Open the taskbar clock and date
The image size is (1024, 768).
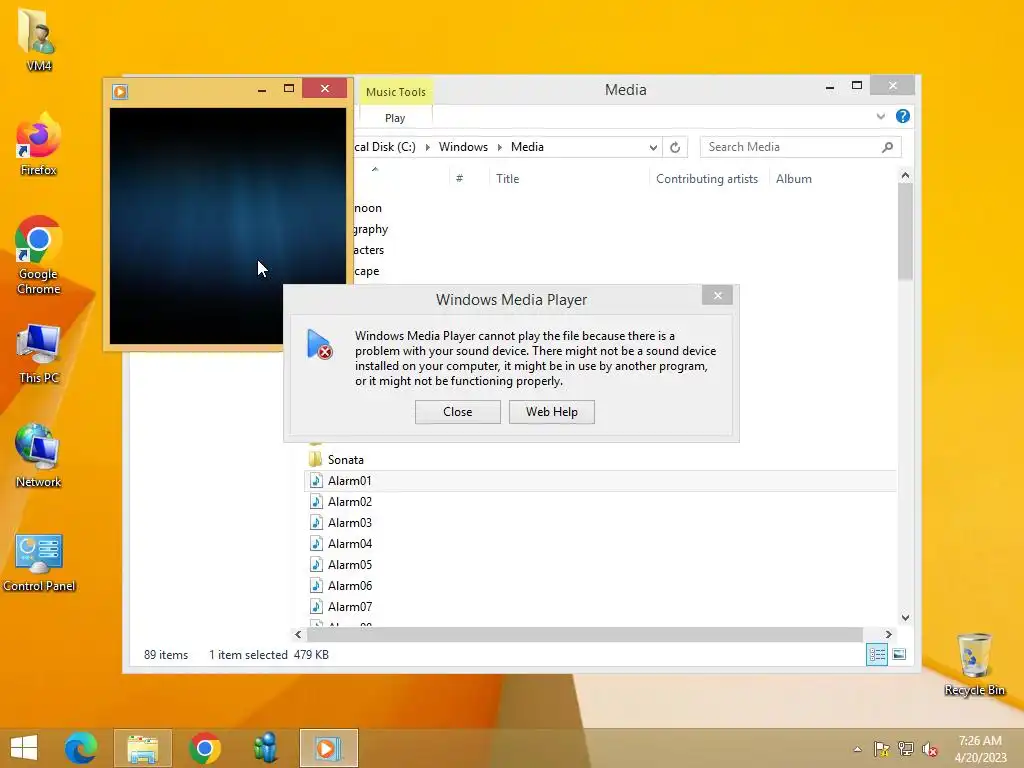coord(980,749)
